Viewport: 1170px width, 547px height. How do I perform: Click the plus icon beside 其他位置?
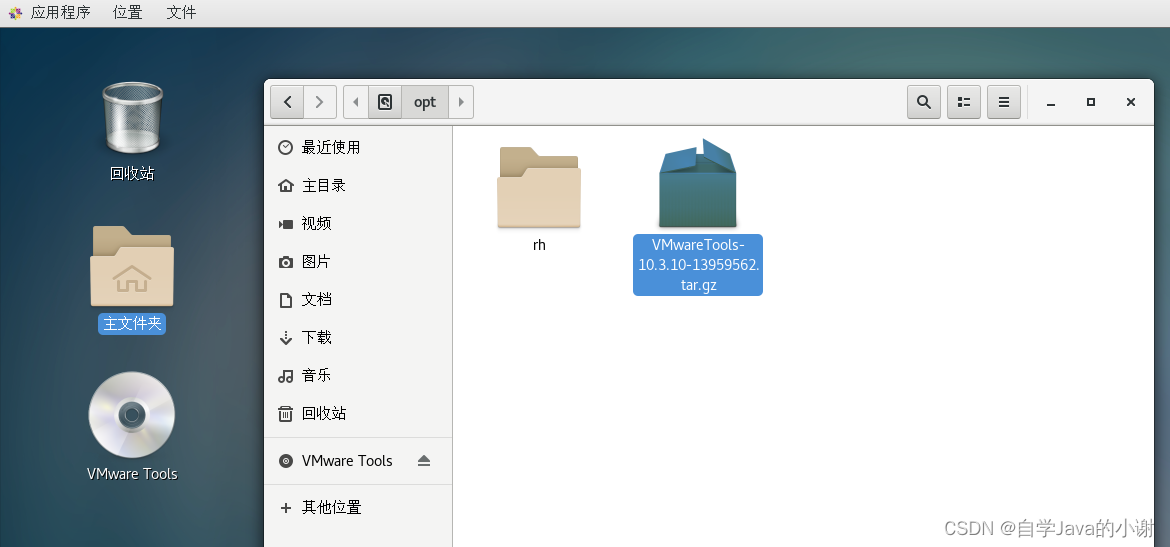tap(285, 508)
